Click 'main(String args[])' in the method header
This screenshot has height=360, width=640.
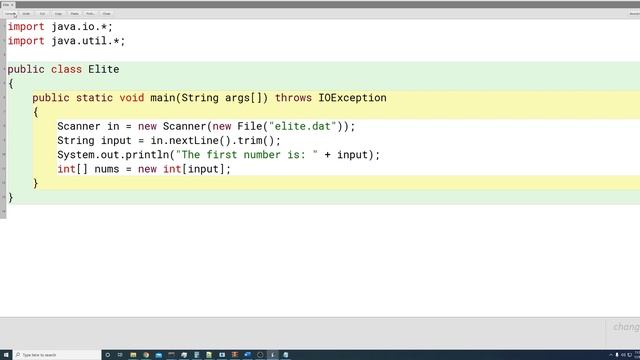[x=209, y=98]
